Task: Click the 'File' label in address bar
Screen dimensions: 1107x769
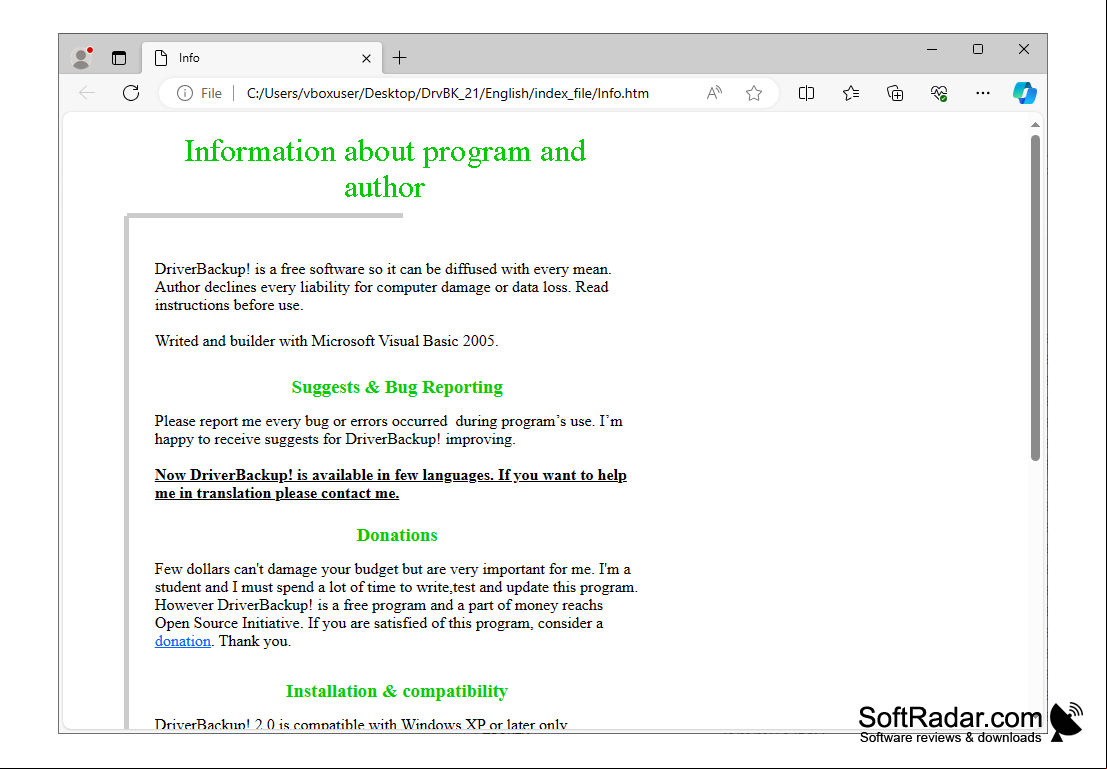Action: pyautogui.click(x=211, y=93)
